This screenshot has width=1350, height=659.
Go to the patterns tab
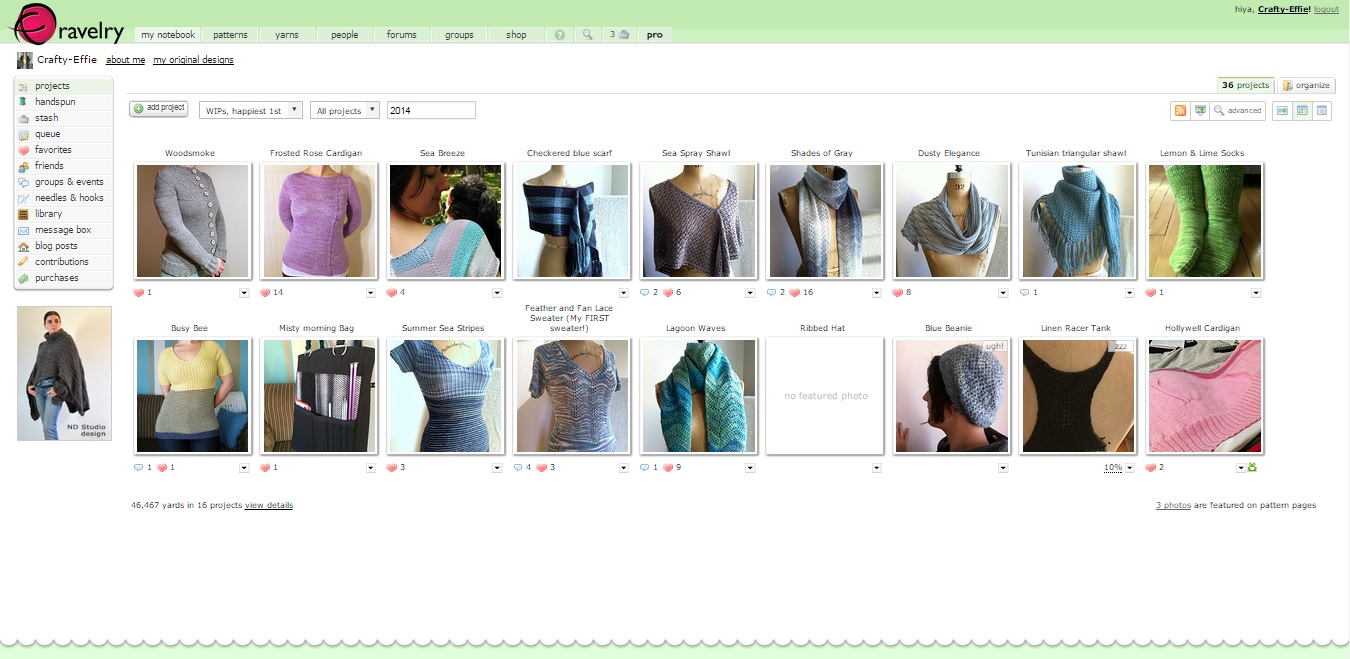coord(230,35)
